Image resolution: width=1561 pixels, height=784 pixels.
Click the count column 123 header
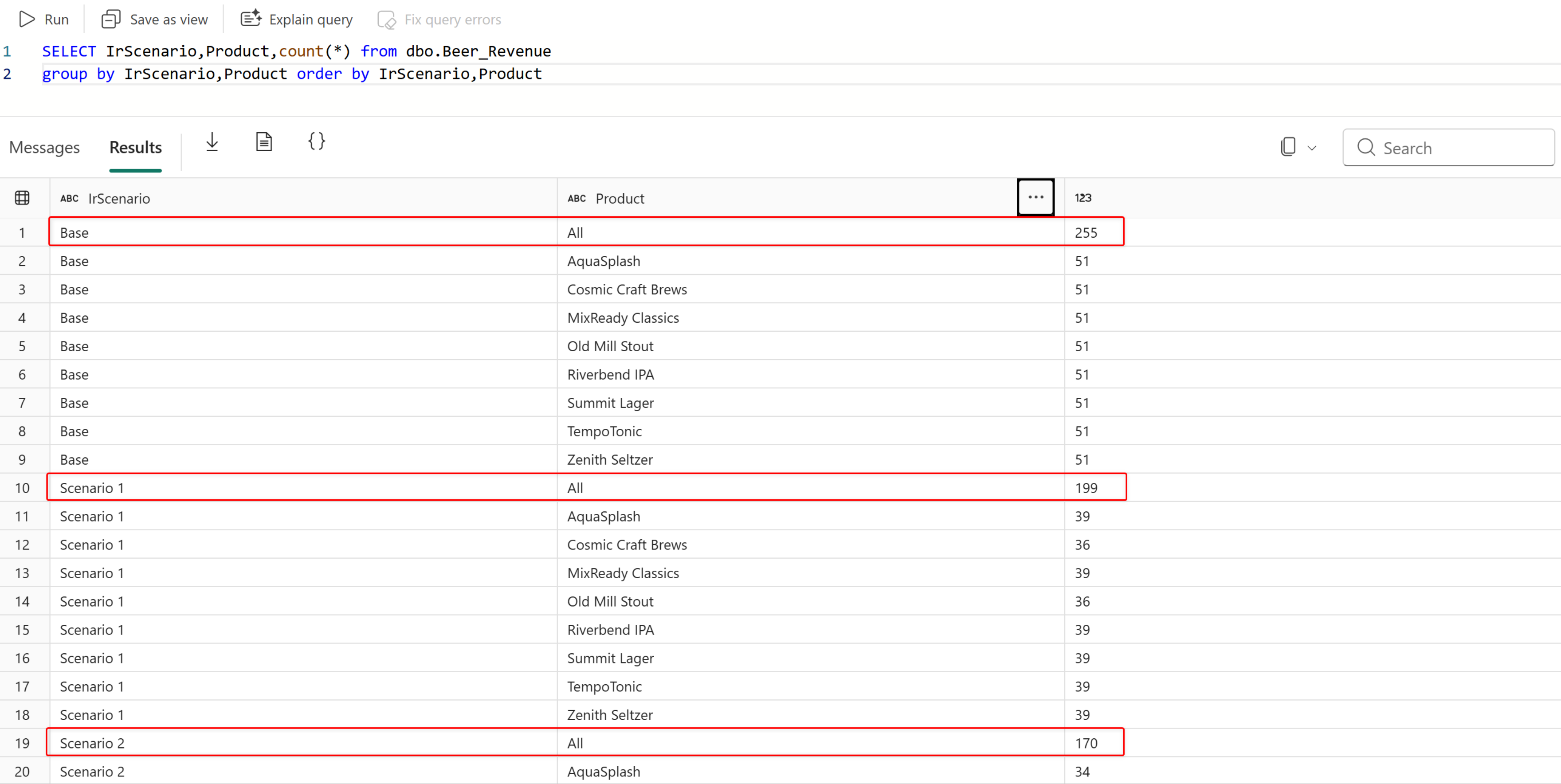pos(1083,198)
